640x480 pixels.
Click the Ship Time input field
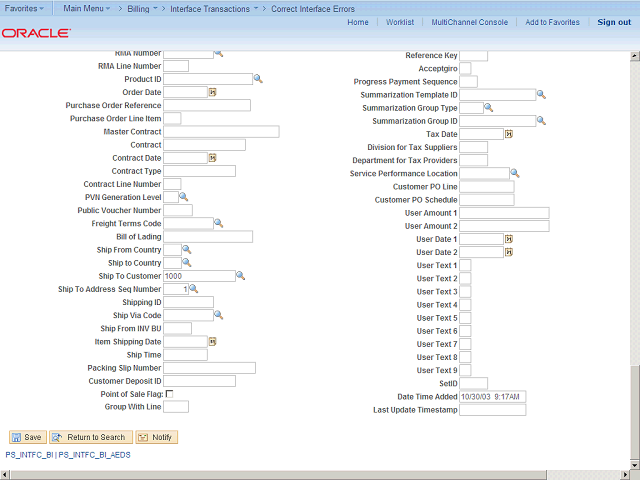(185, 355)
